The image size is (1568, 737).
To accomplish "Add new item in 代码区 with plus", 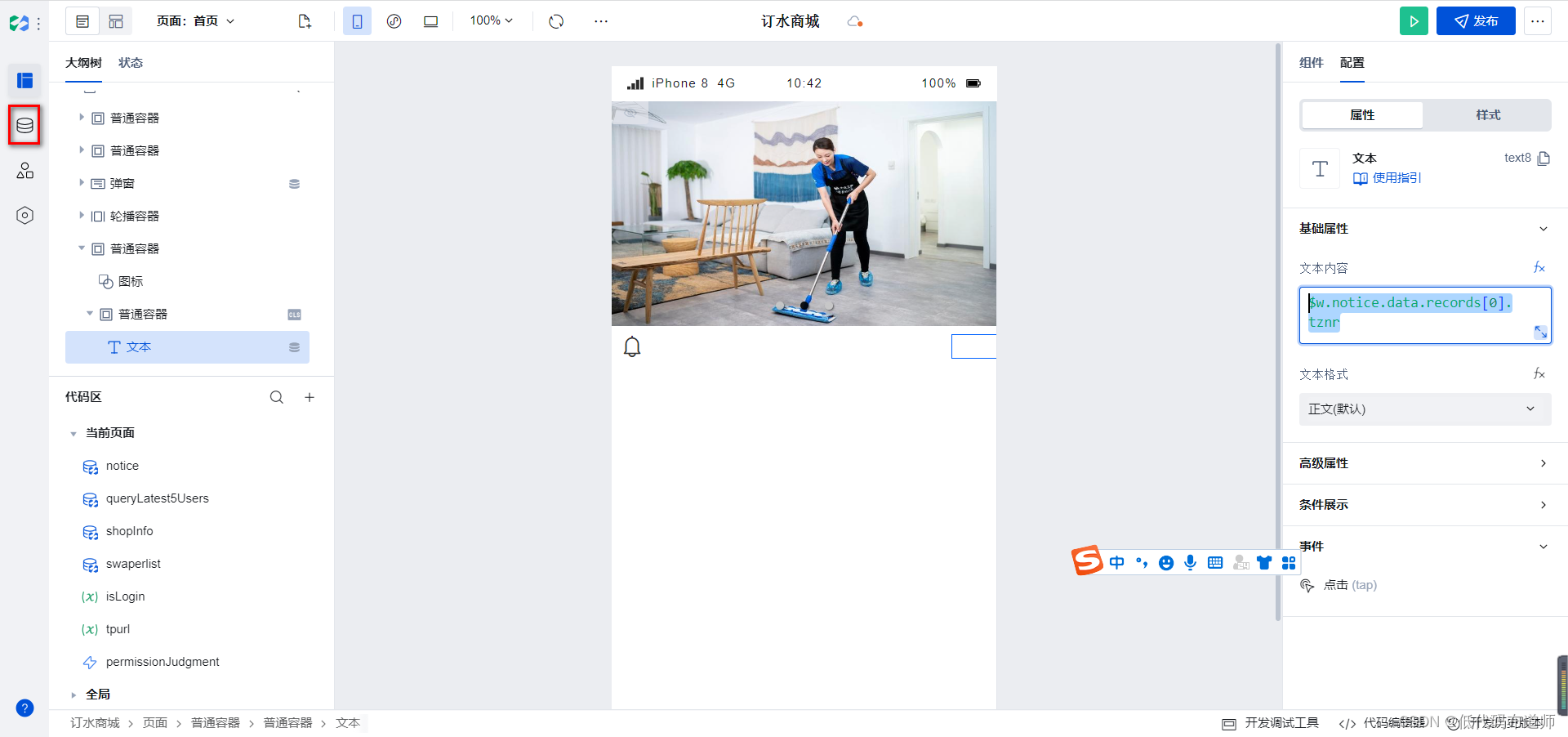I will point(310,397).
